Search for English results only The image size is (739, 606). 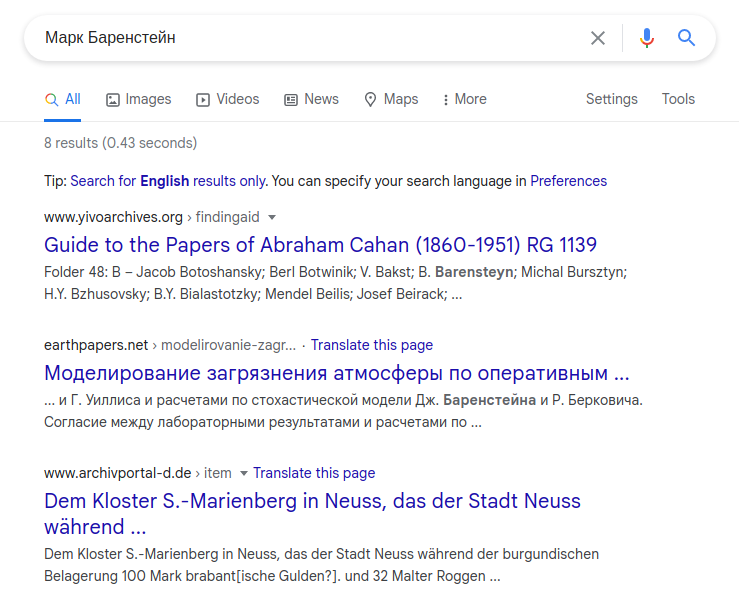click(x=168, y=181)
